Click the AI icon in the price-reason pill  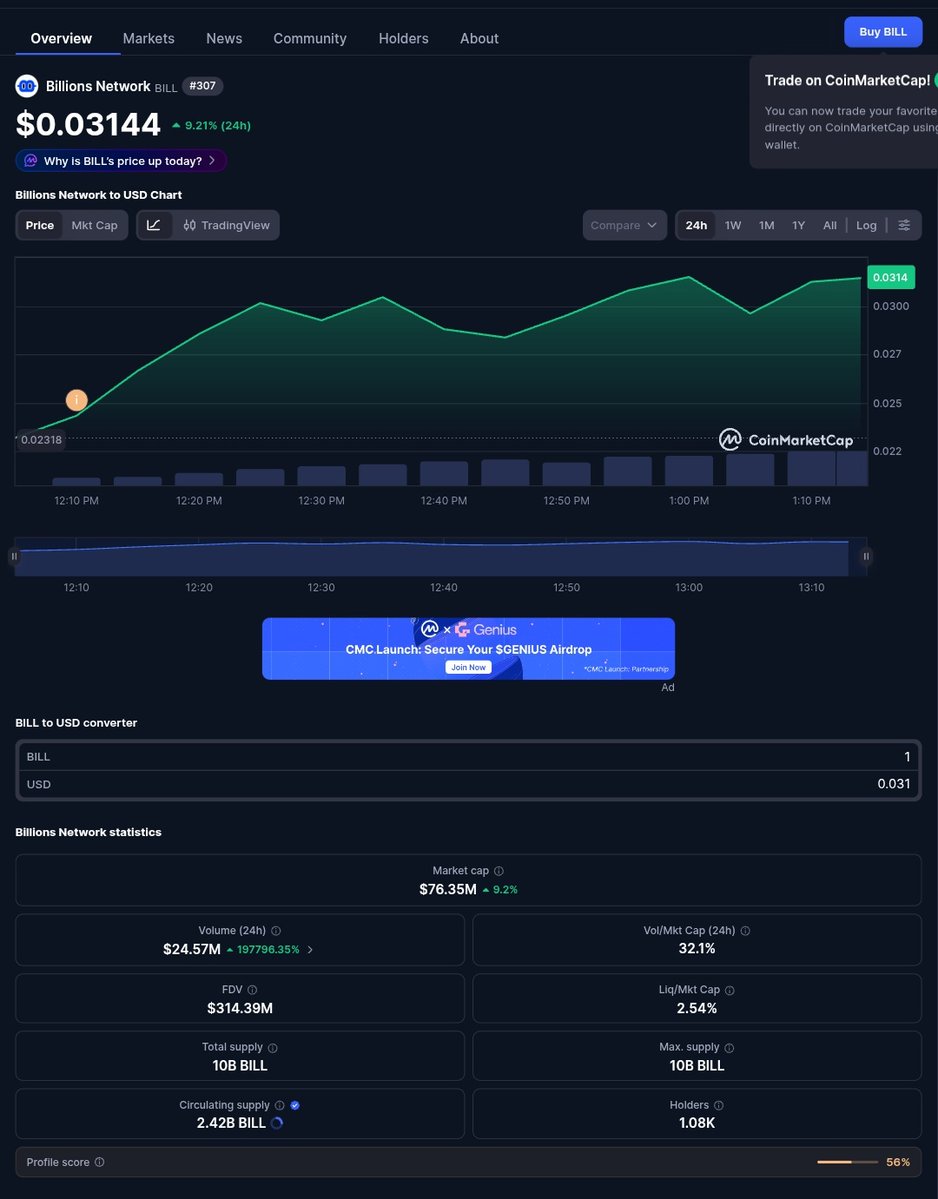(x=31, y=161)
